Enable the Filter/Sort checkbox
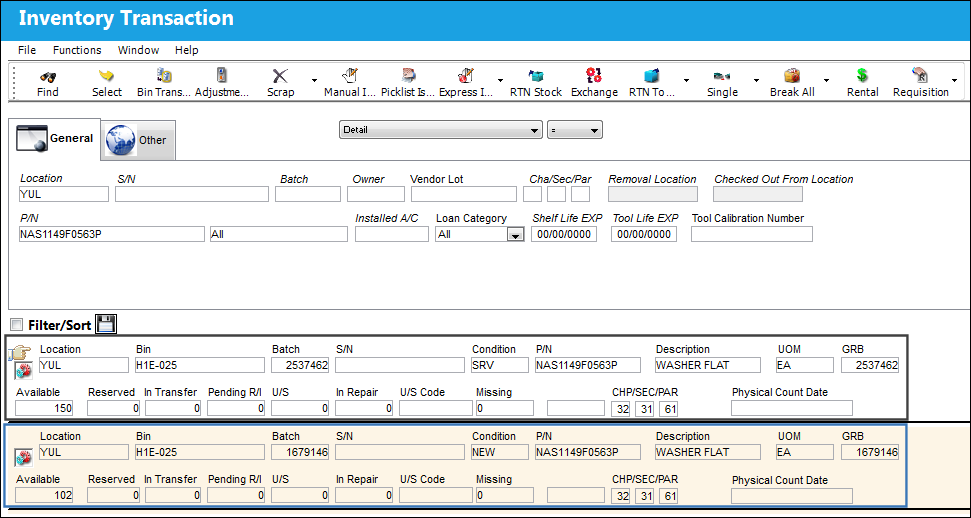This screenshot has width=971, height=518. click(x=17, y=325)
